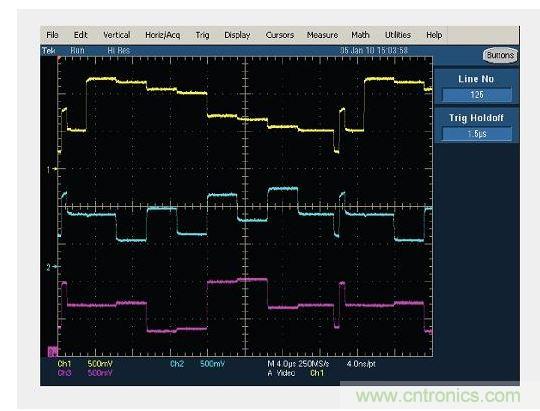Open the Utilities menu
Screen dimensions: 540x411
[x=398, y=35]
